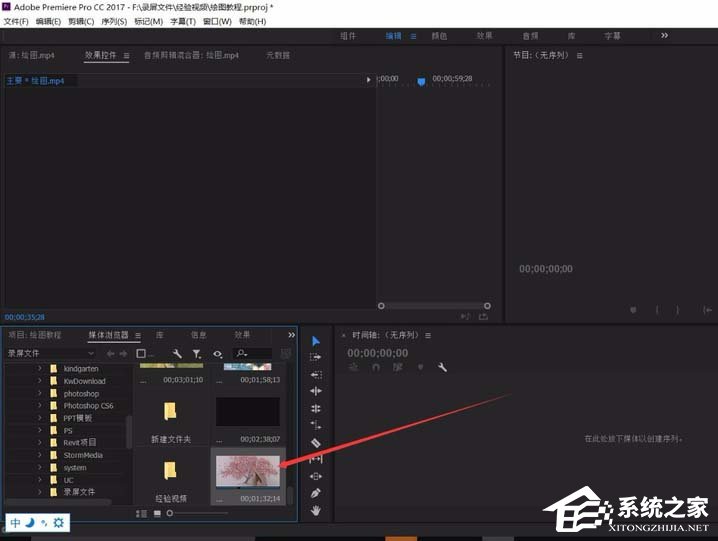Select the Revit项目 folder
Viewport: 718px width, 541px height.
(x=80, y=443)
